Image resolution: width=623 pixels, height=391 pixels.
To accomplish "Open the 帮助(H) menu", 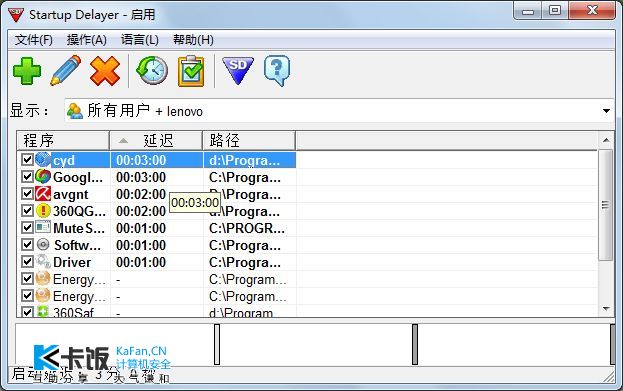I will click(x=193, y=40).
